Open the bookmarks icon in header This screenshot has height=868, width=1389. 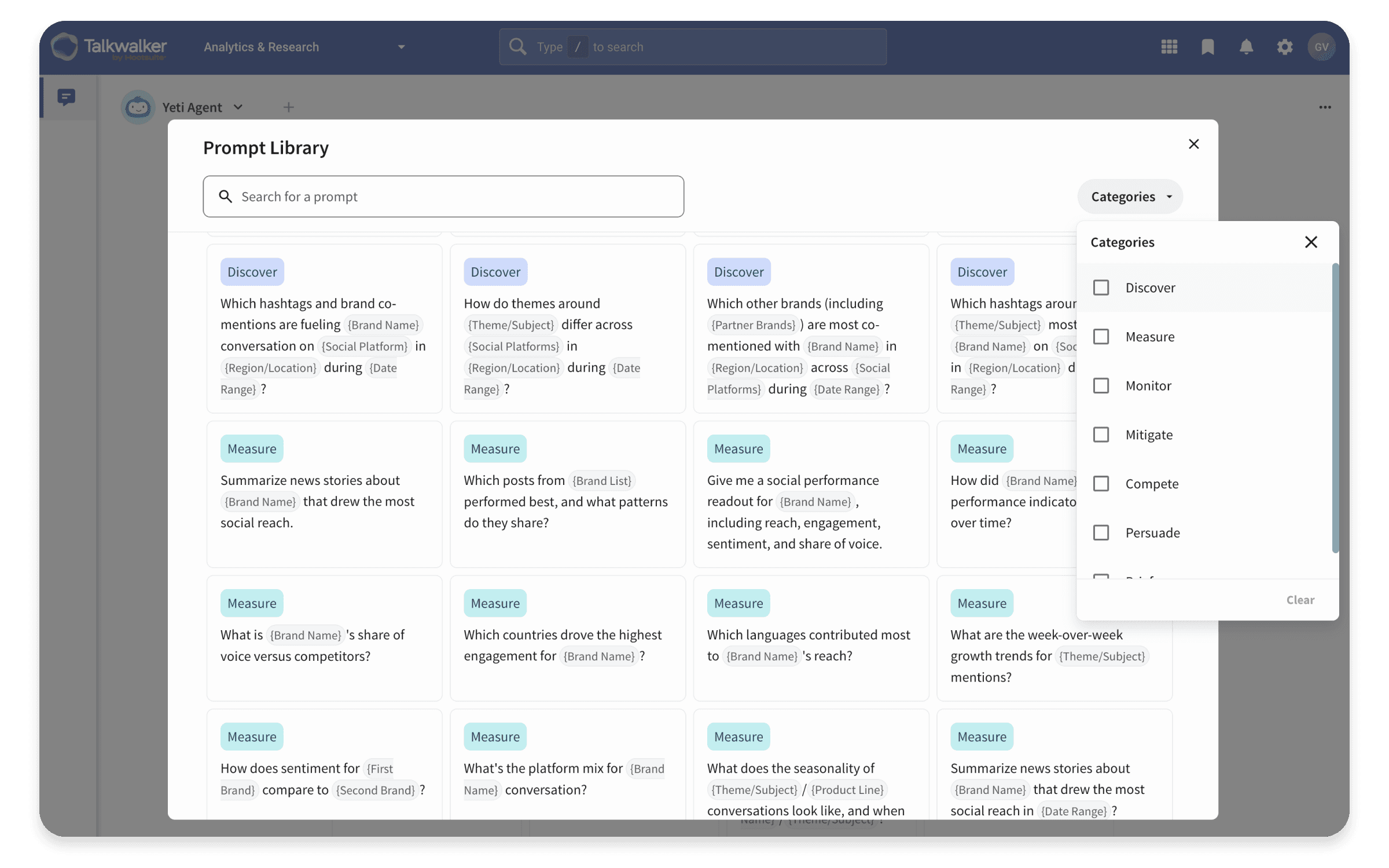tap(1208, 47)
